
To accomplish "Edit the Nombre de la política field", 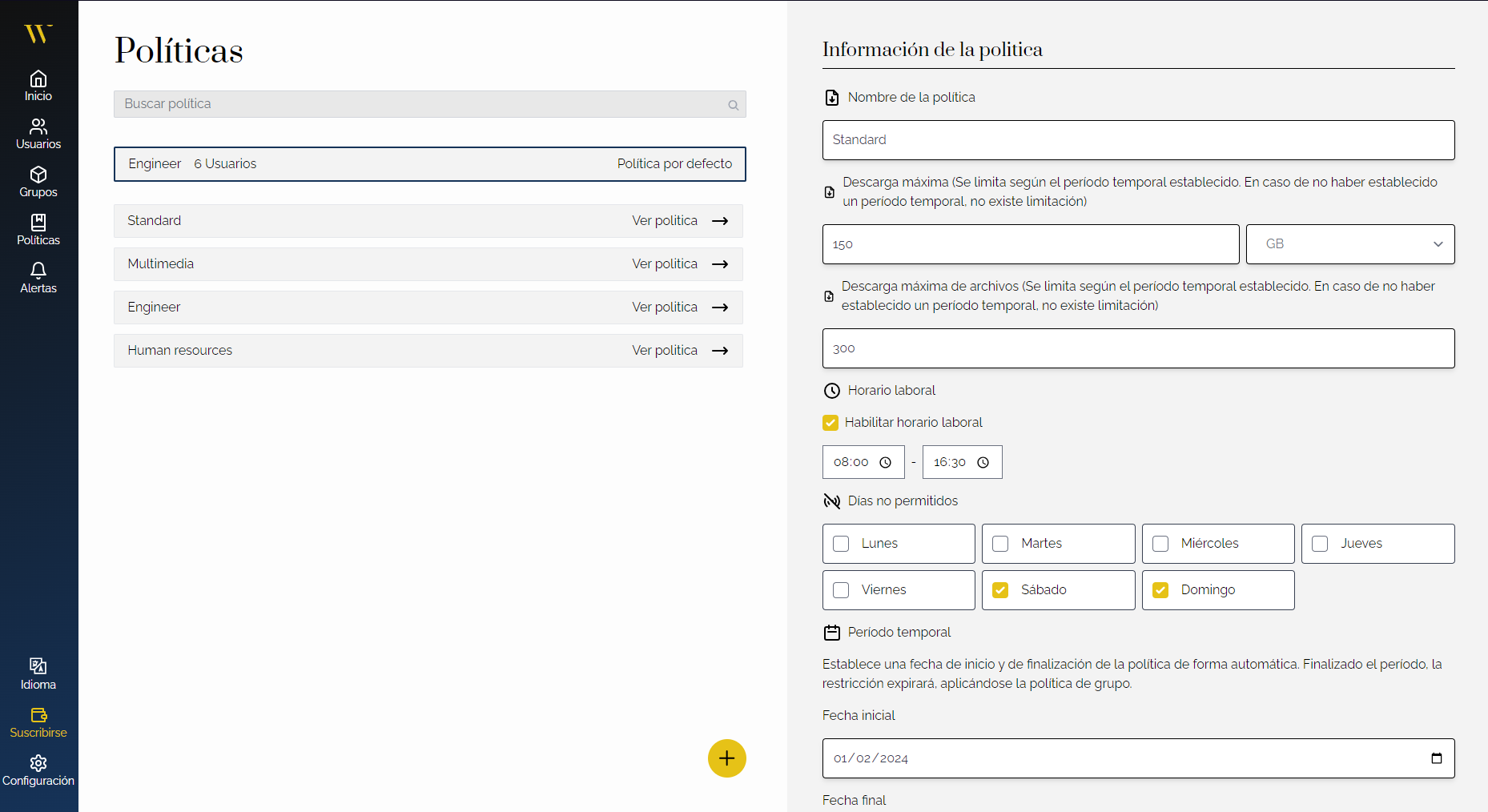I will (1138, 140).
